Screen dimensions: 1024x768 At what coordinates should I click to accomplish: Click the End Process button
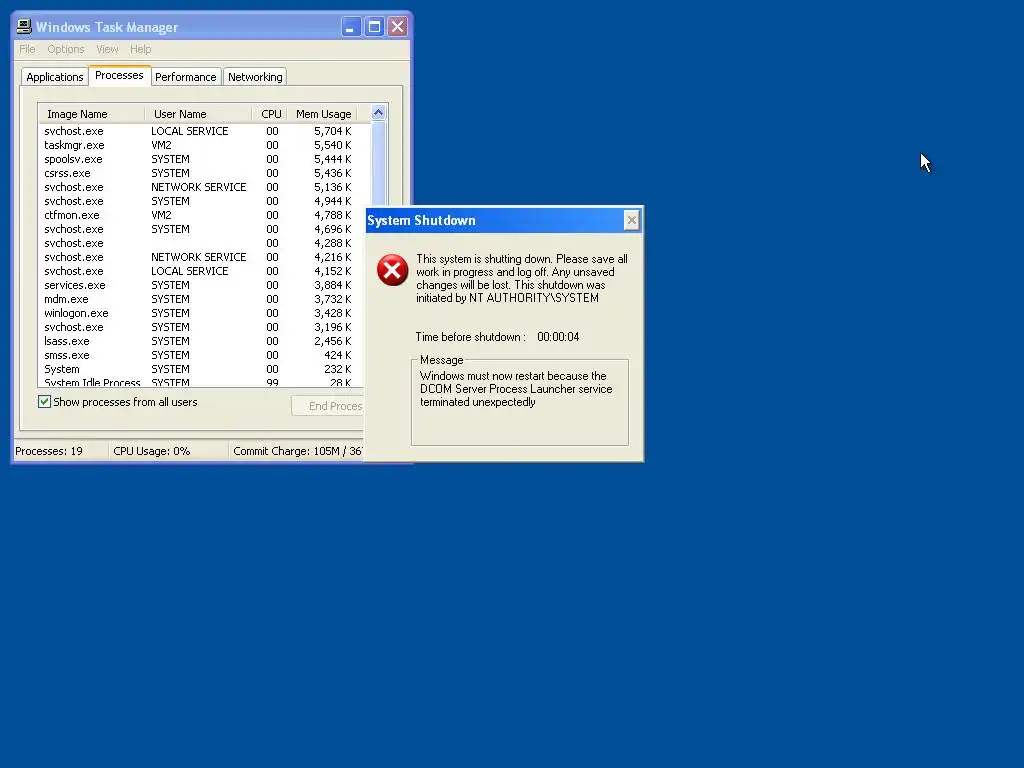pyautogui.click(x=328, y=406)
